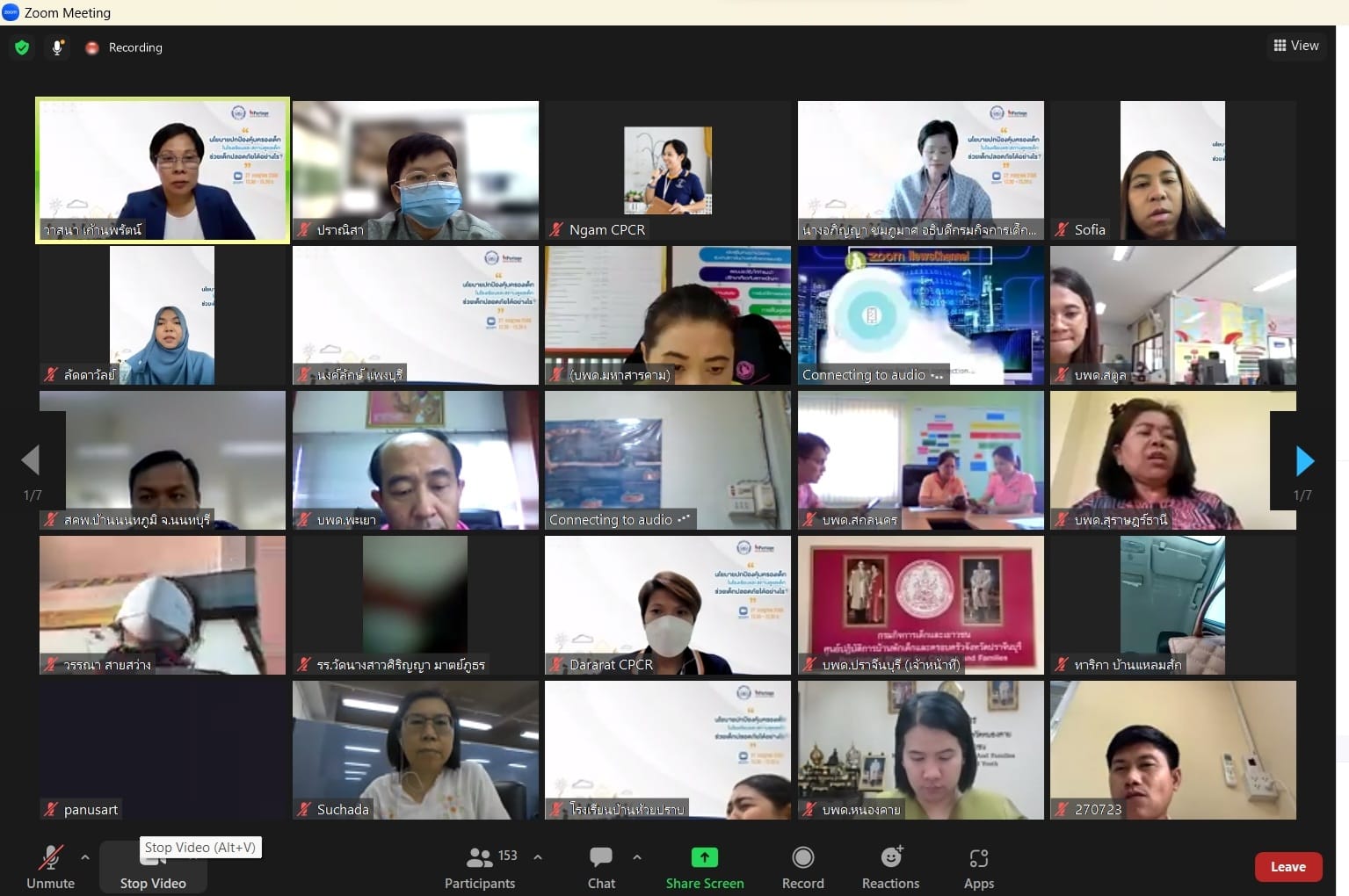Leave the meeting

tap(1287, 867)
